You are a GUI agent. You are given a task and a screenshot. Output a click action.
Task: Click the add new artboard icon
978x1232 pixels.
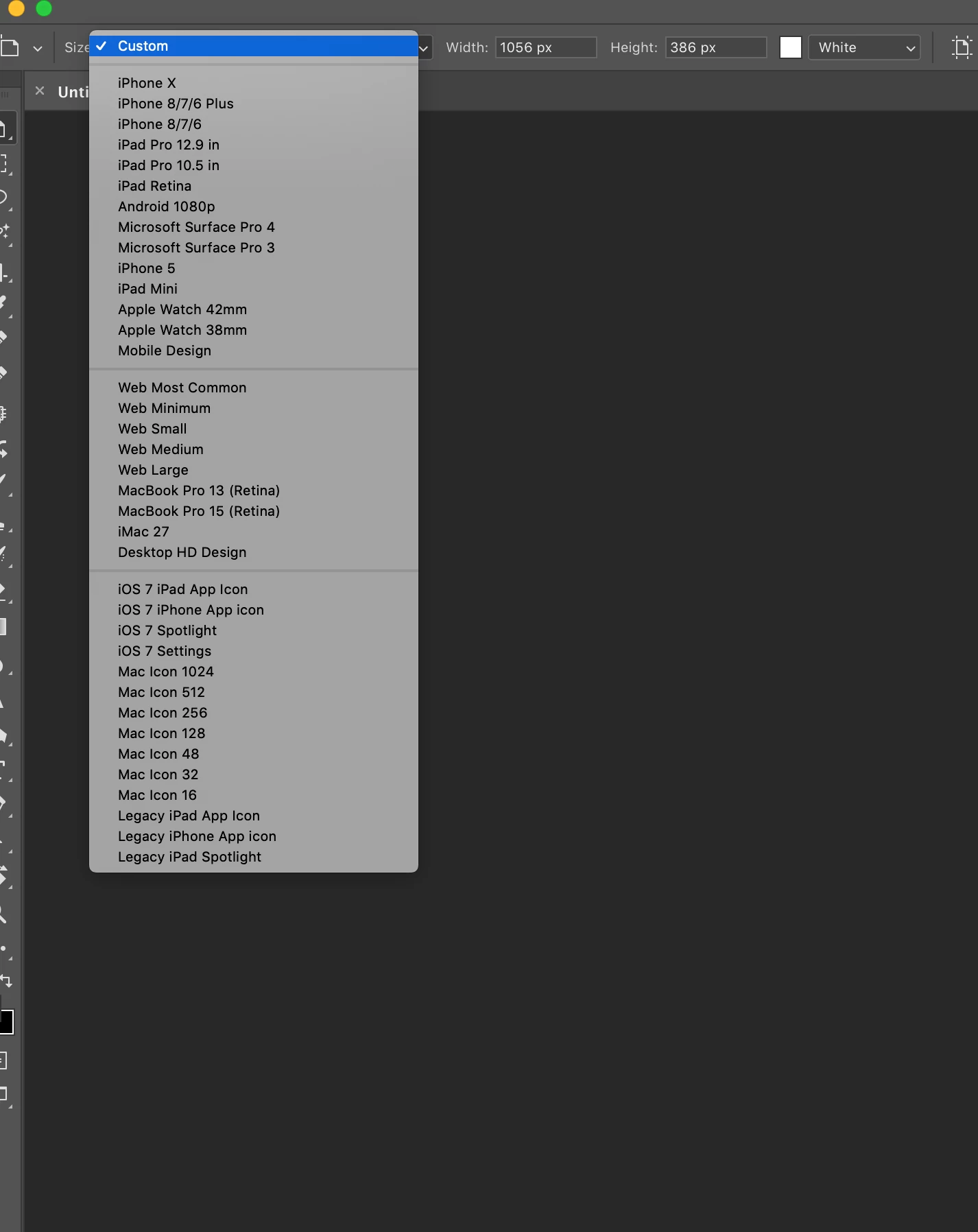click(x=962, y=47)
